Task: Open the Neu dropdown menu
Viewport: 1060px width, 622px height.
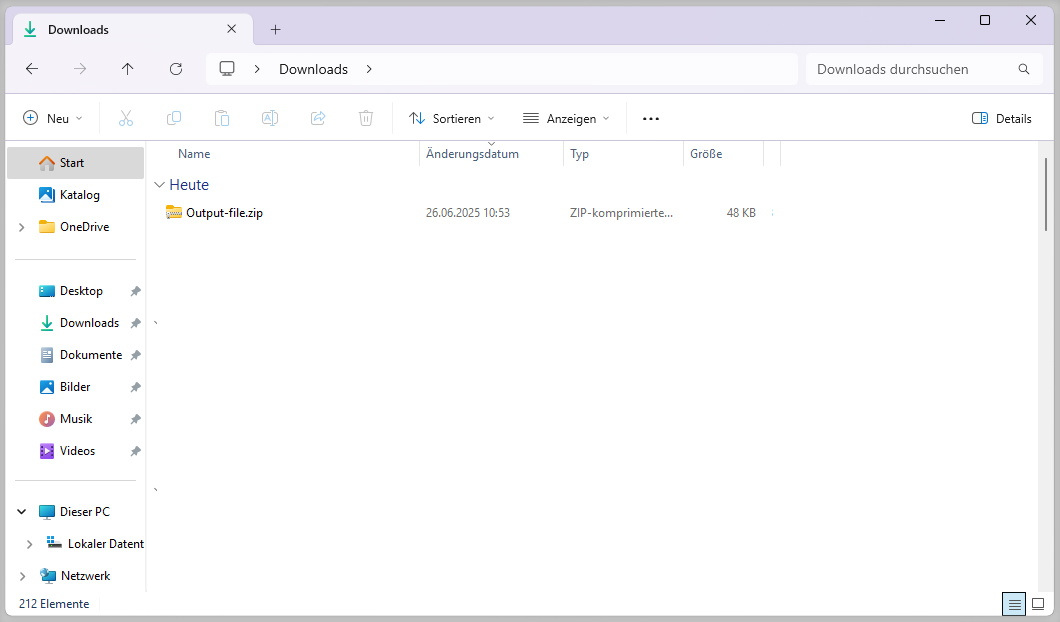Action: (x=53, y=118)
